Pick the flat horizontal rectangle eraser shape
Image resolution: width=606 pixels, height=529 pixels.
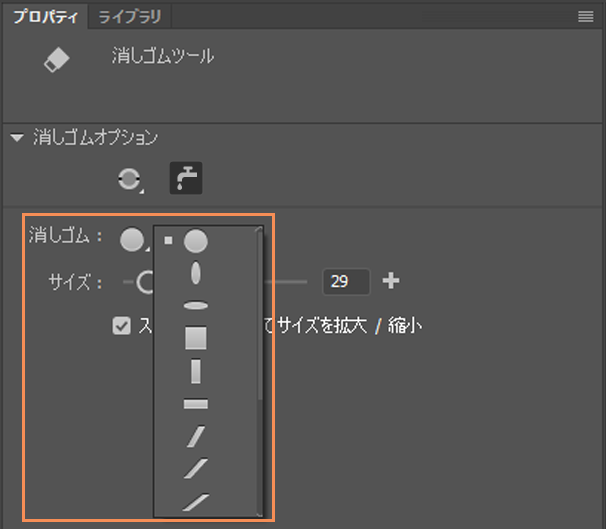[x=196, y=404]
